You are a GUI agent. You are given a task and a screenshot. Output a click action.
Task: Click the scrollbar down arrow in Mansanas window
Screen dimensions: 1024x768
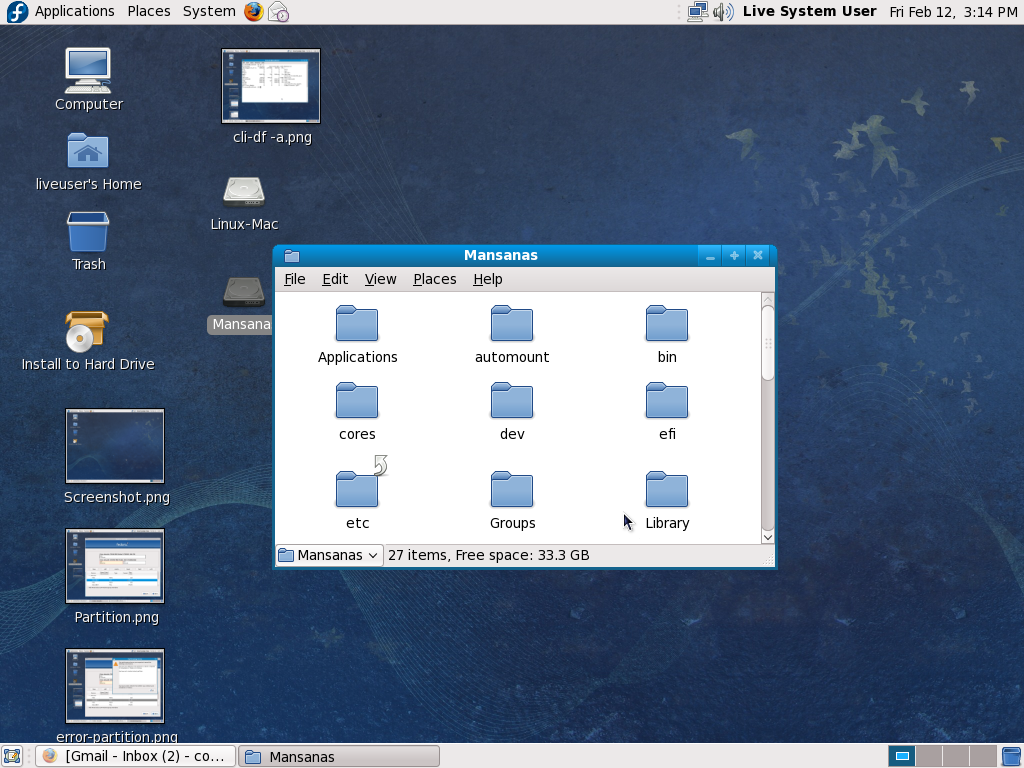(x=768, y=537)
